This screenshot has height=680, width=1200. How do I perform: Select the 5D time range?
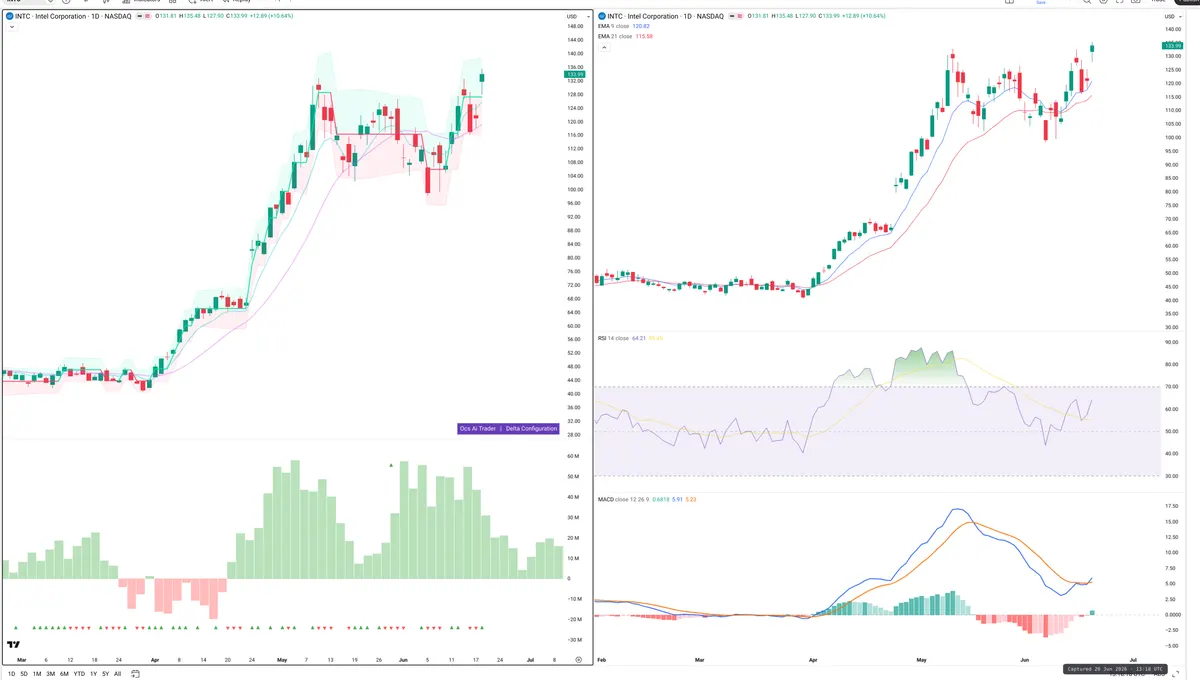pos(24,674)
